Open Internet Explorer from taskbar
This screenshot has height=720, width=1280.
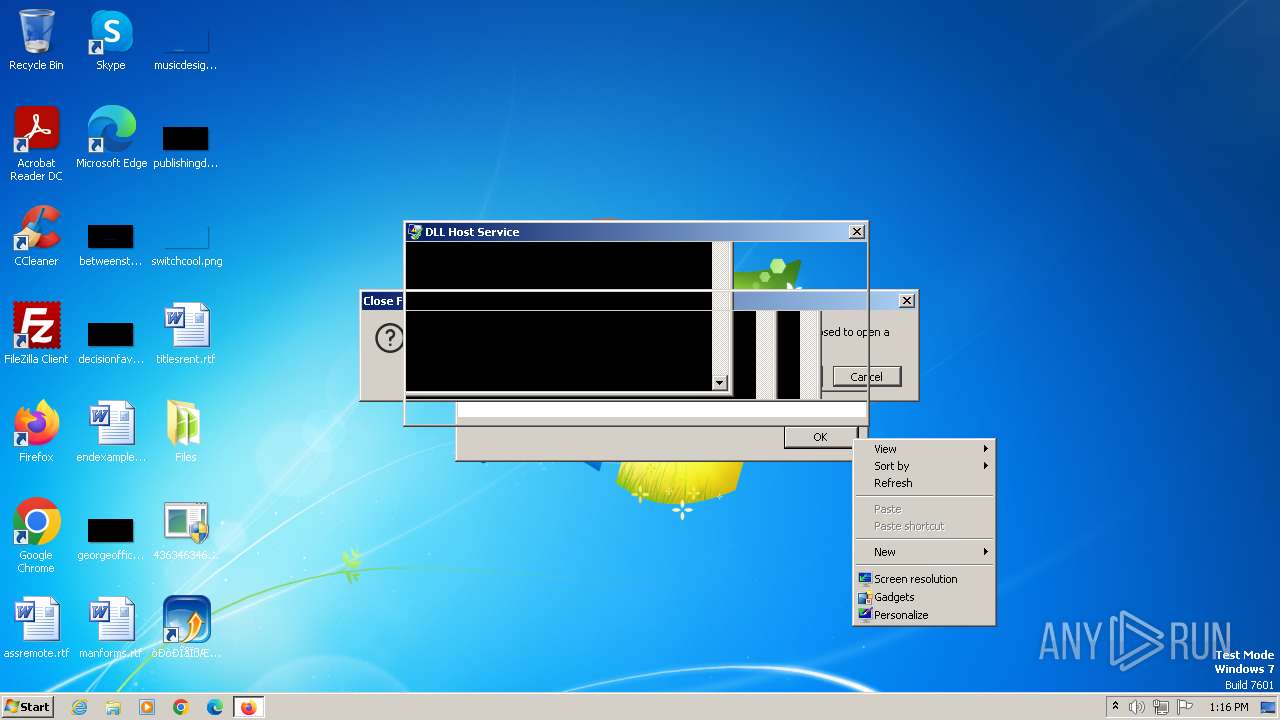pyautogui.click(x=79, y=707)
